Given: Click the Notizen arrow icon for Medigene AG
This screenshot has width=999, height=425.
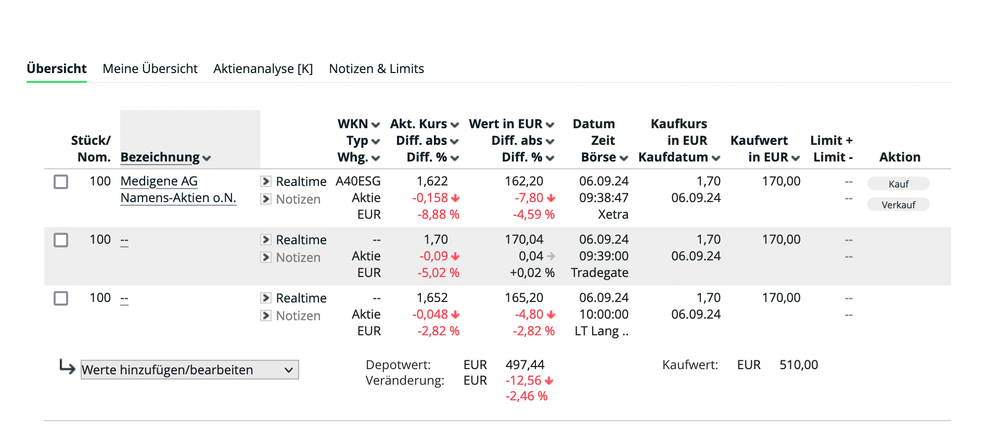Looking at the screenshot, I should click(x=266, y=199).
